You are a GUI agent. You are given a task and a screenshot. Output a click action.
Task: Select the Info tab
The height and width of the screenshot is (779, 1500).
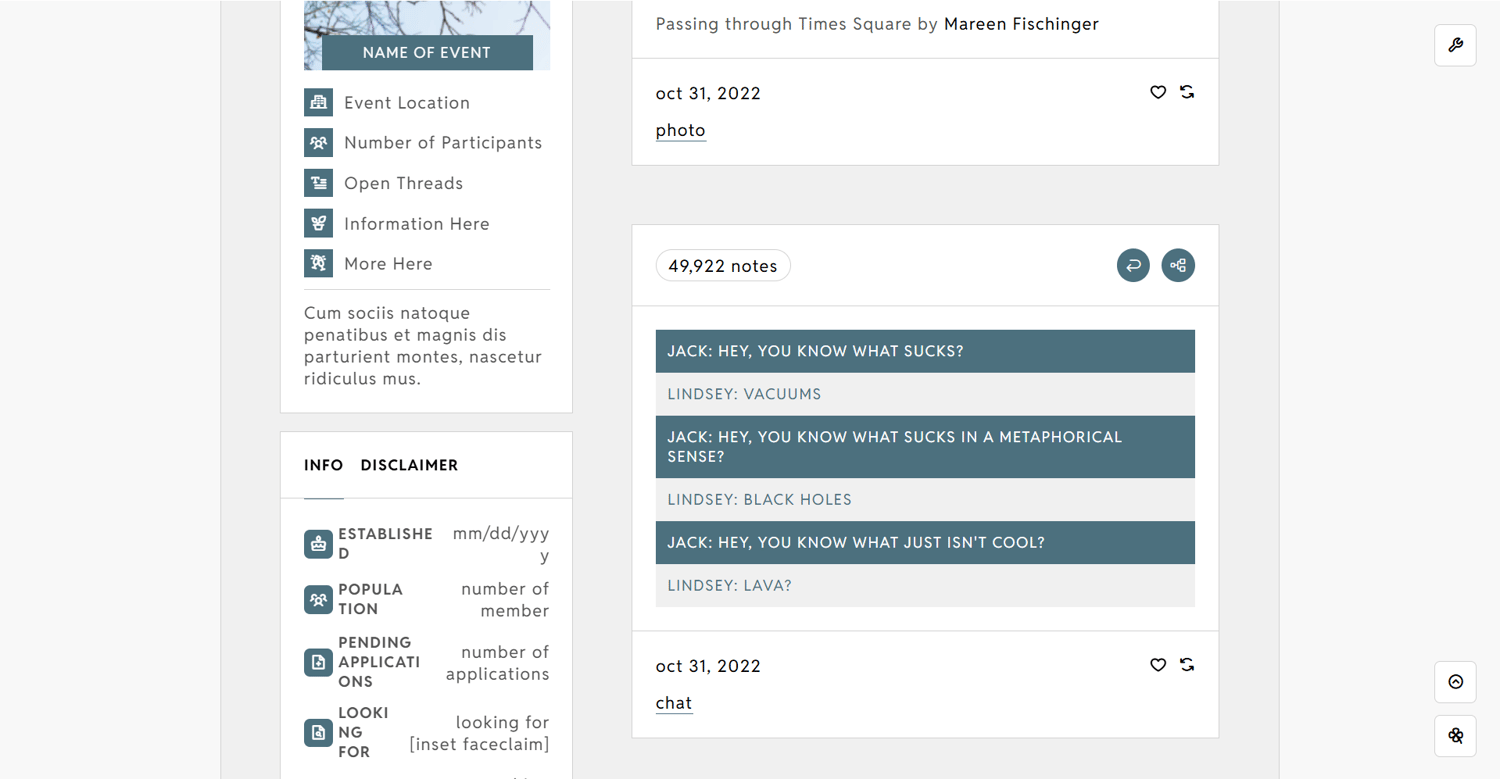(323, 465)
